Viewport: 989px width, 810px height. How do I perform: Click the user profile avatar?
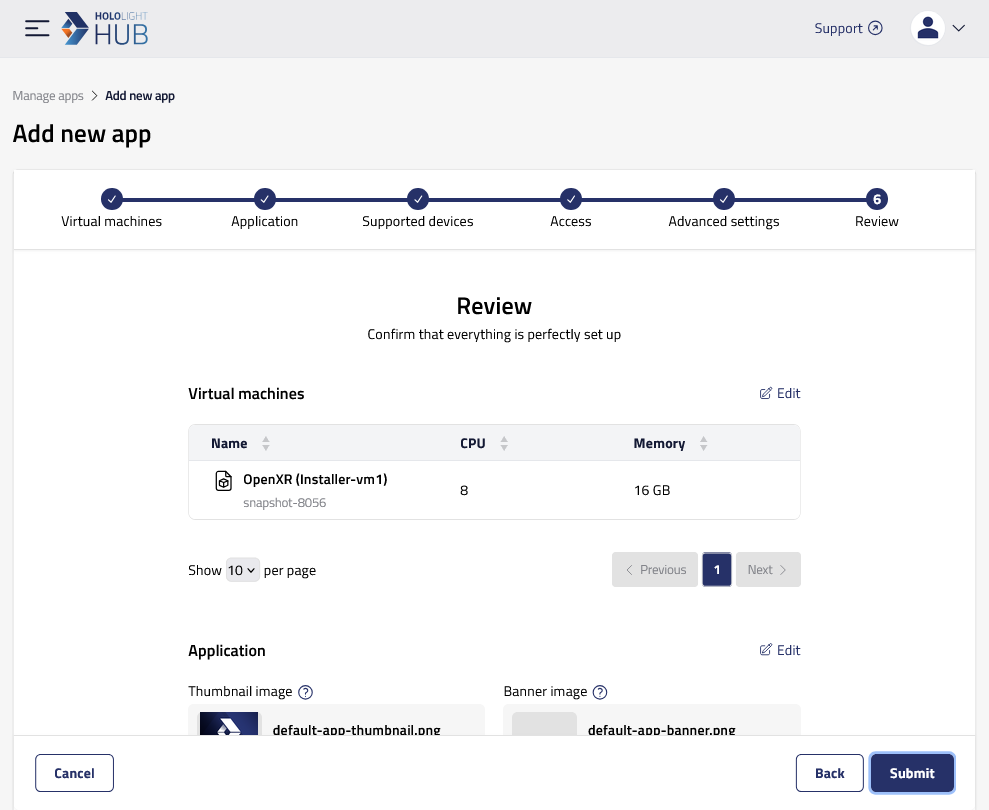coord(927,28)
